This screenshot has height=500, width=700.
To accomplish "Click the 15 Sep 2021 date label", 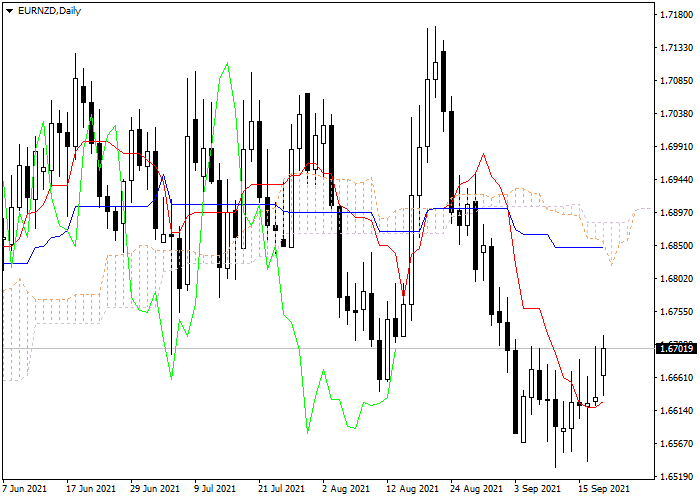I will [x=604, y=489].
